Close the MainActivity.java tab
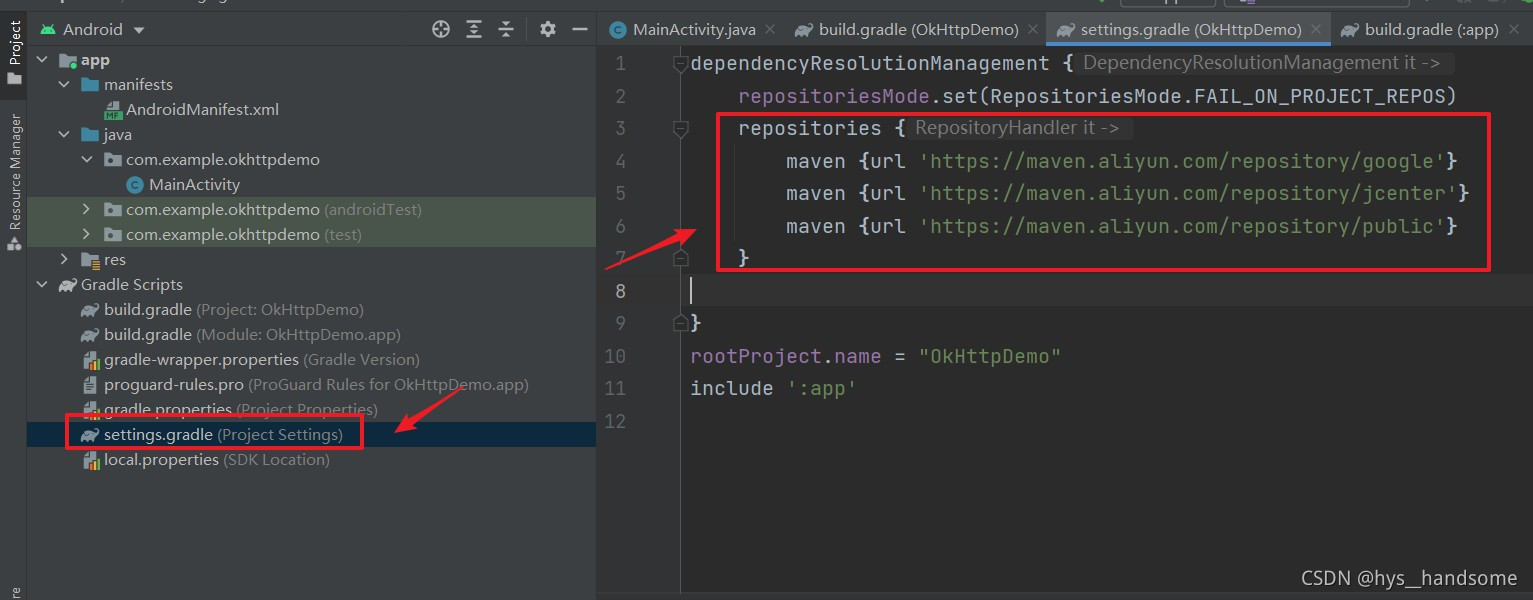The width and height of the screenshot is (1533, 600). (770, 30)
